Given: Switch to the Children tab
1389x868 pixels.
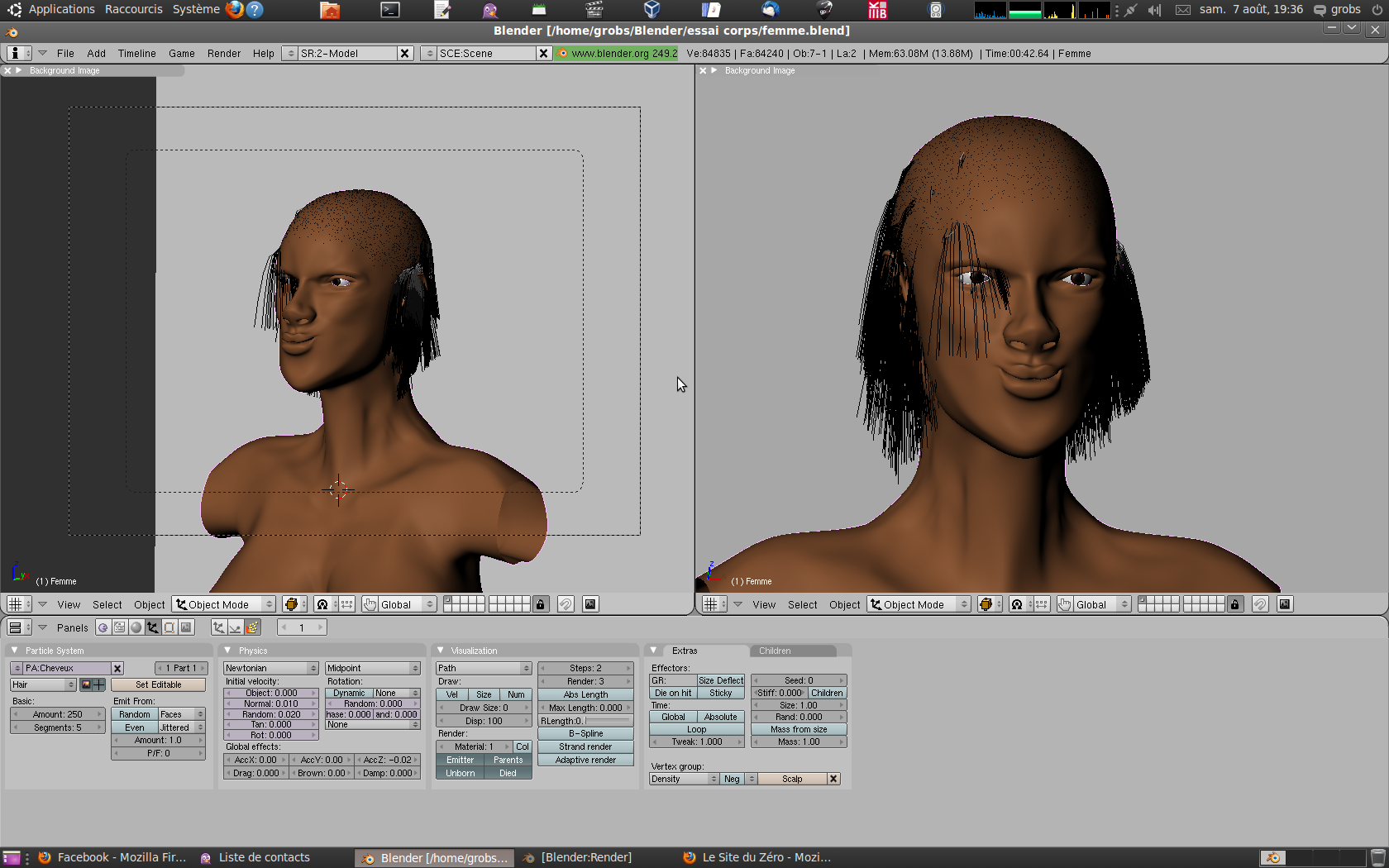Looking at the screenshot, I should pyautogui.click(x=775, y=651).
